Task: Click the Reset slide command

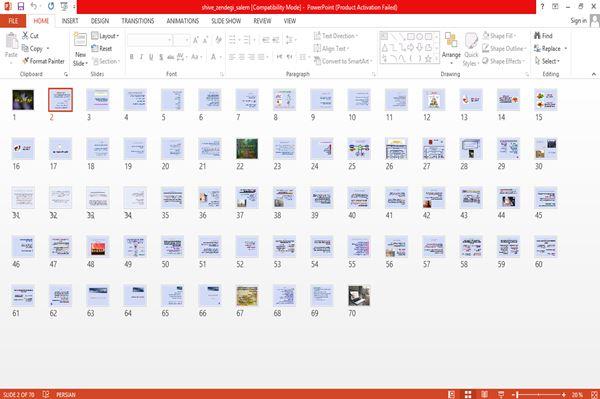Action: [102, 49]
